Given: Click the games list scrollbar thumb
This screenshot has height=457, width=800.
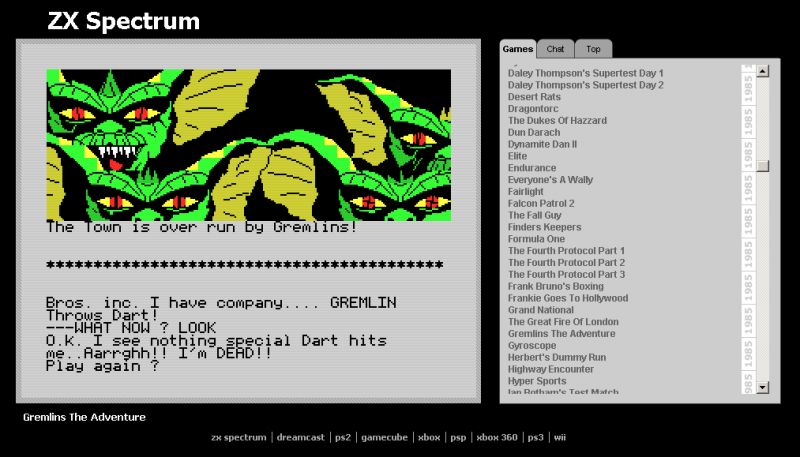Looking at the screenshot, I should point(763,166).
